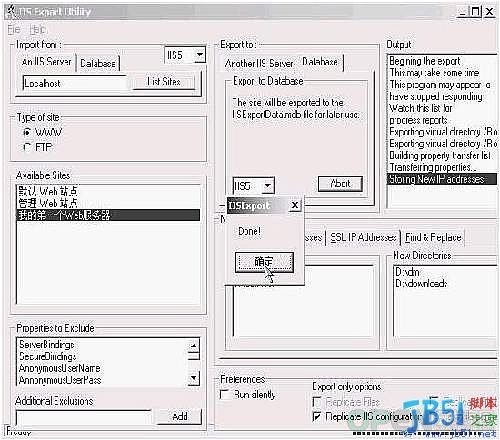
Task: Switch to the Find & Replace tab
Action: point(433,238)
